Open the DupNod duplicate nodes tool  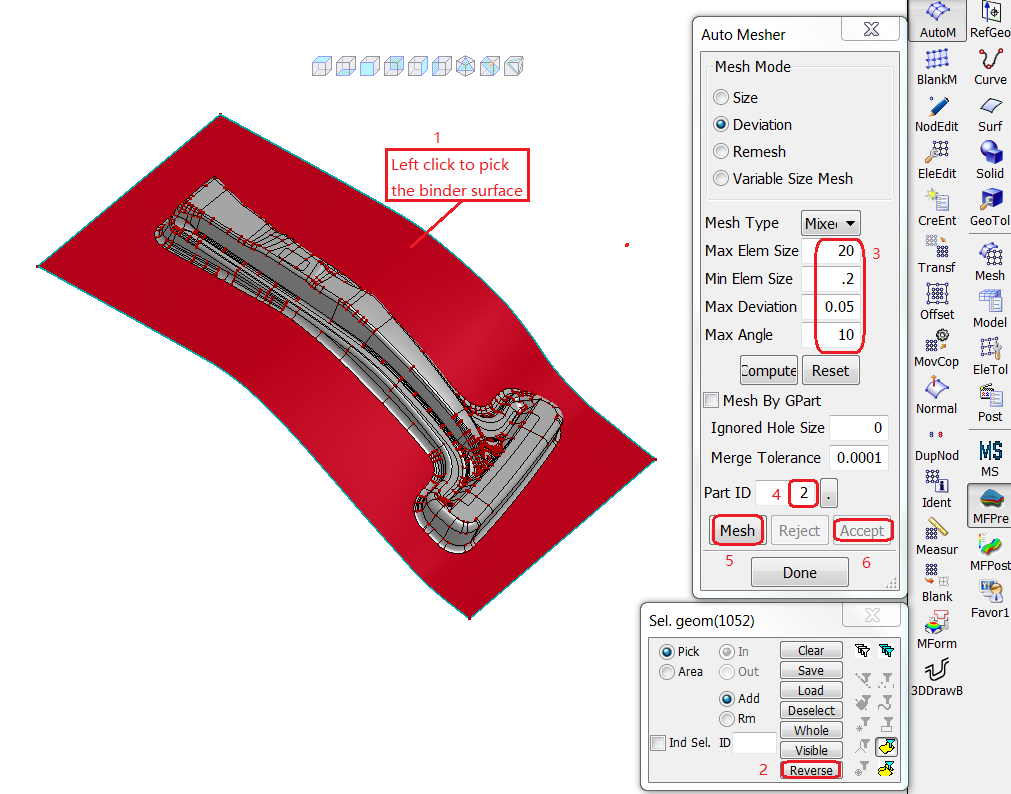pyautogui.click(x=937, y=445)
